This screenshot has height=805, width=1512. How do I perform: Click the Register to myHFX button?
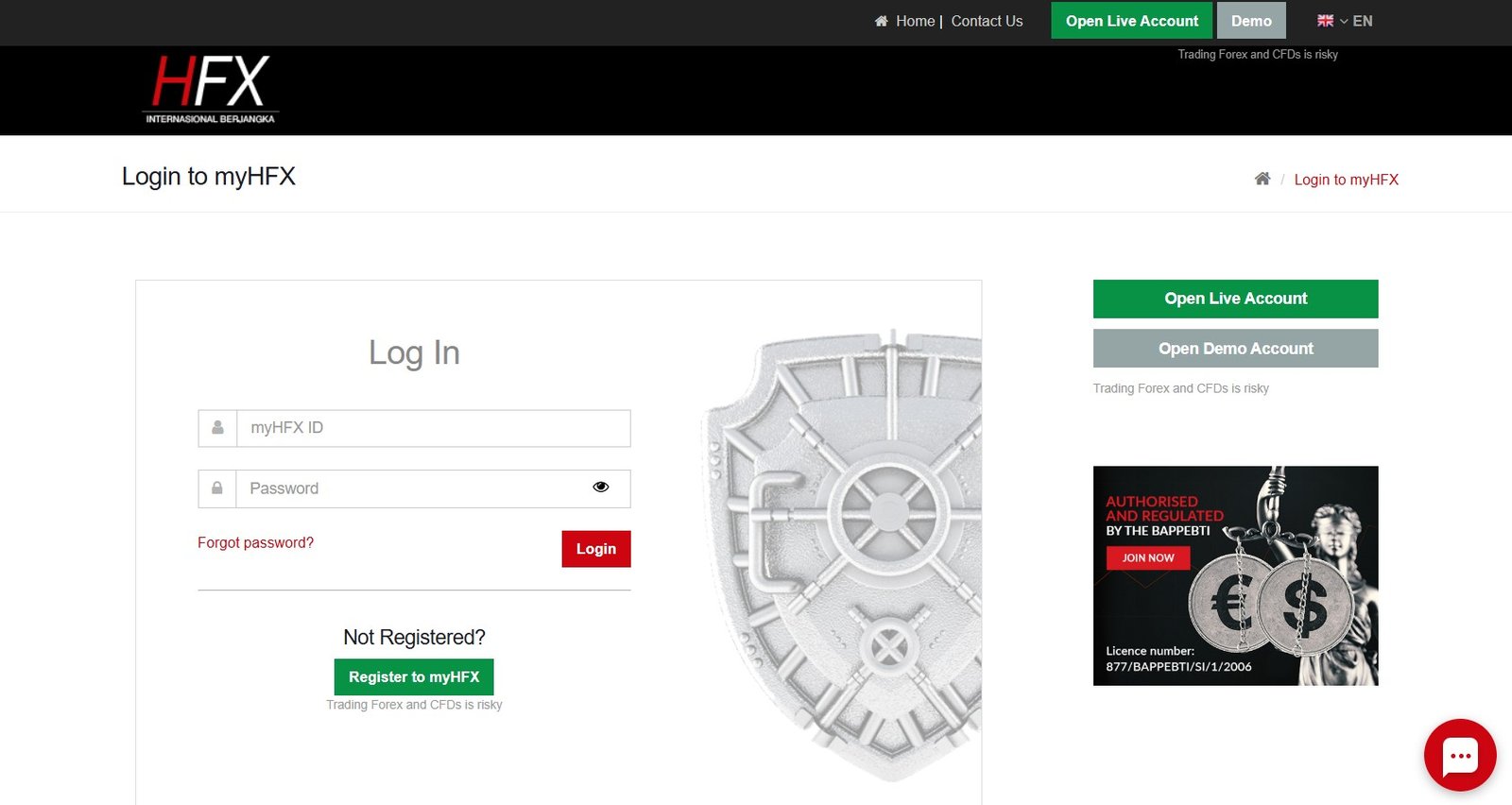click(x=414, y=677)
